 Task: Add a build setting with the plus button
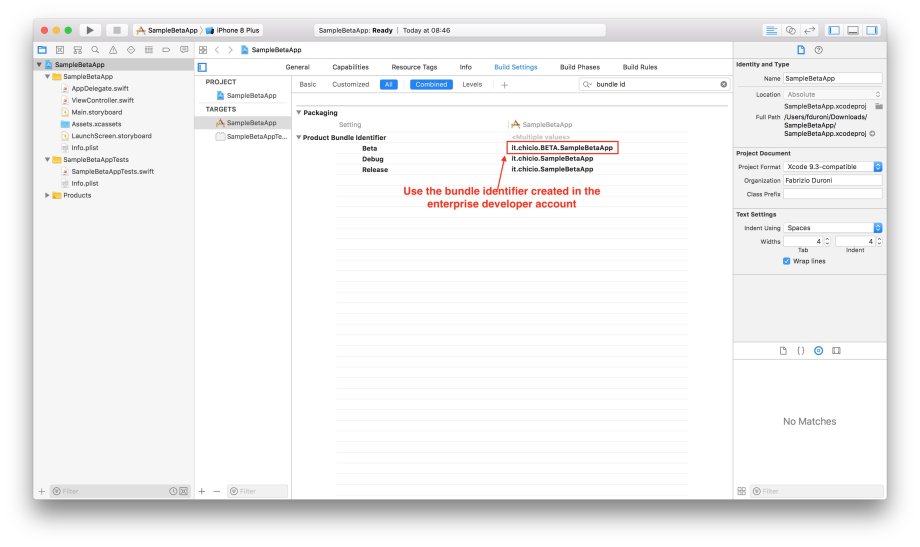[x=505, y=85]
